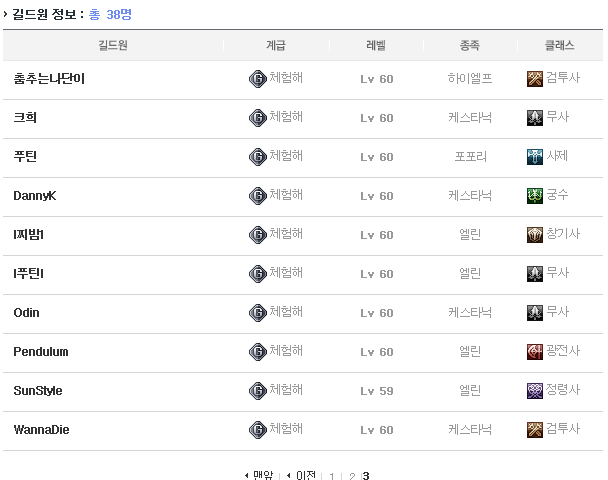Sort by the 레벨 column header

(377, 46)
